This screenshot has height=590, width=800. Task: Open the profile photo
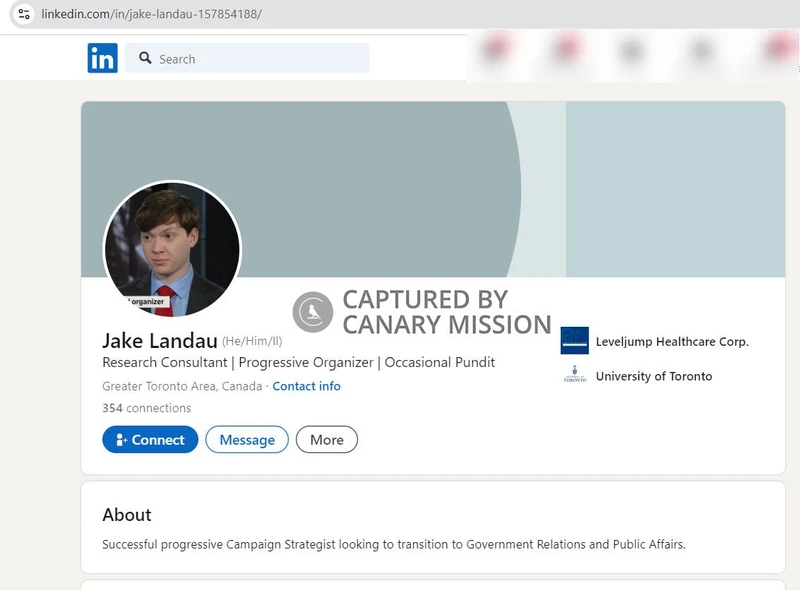[x=172, y=249]
